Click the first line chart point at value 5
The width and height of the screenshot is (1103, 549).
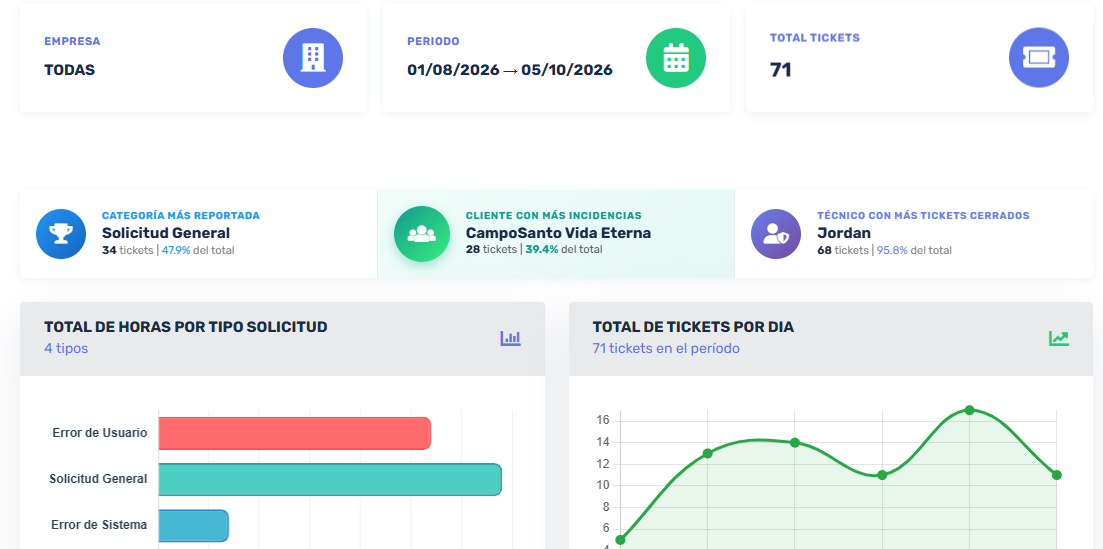tap(620, 540)
